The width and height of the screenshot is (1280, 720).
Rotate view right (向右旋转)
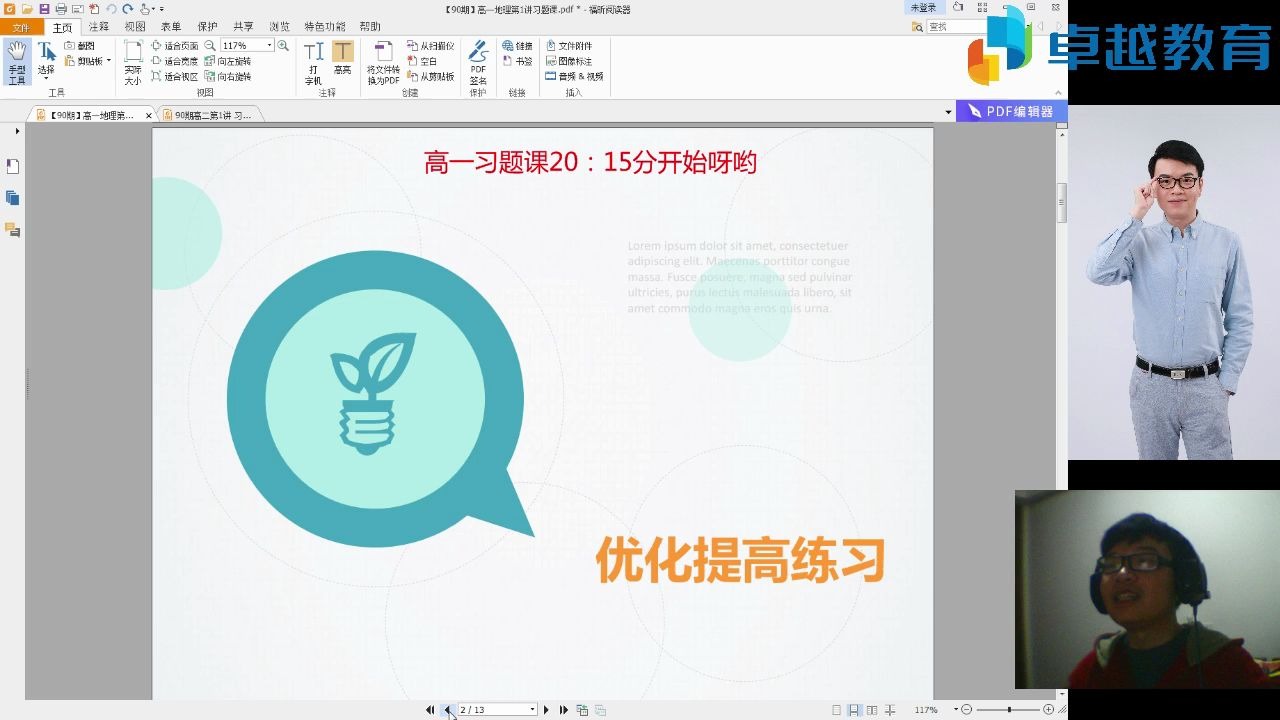(x=228, y=76)
